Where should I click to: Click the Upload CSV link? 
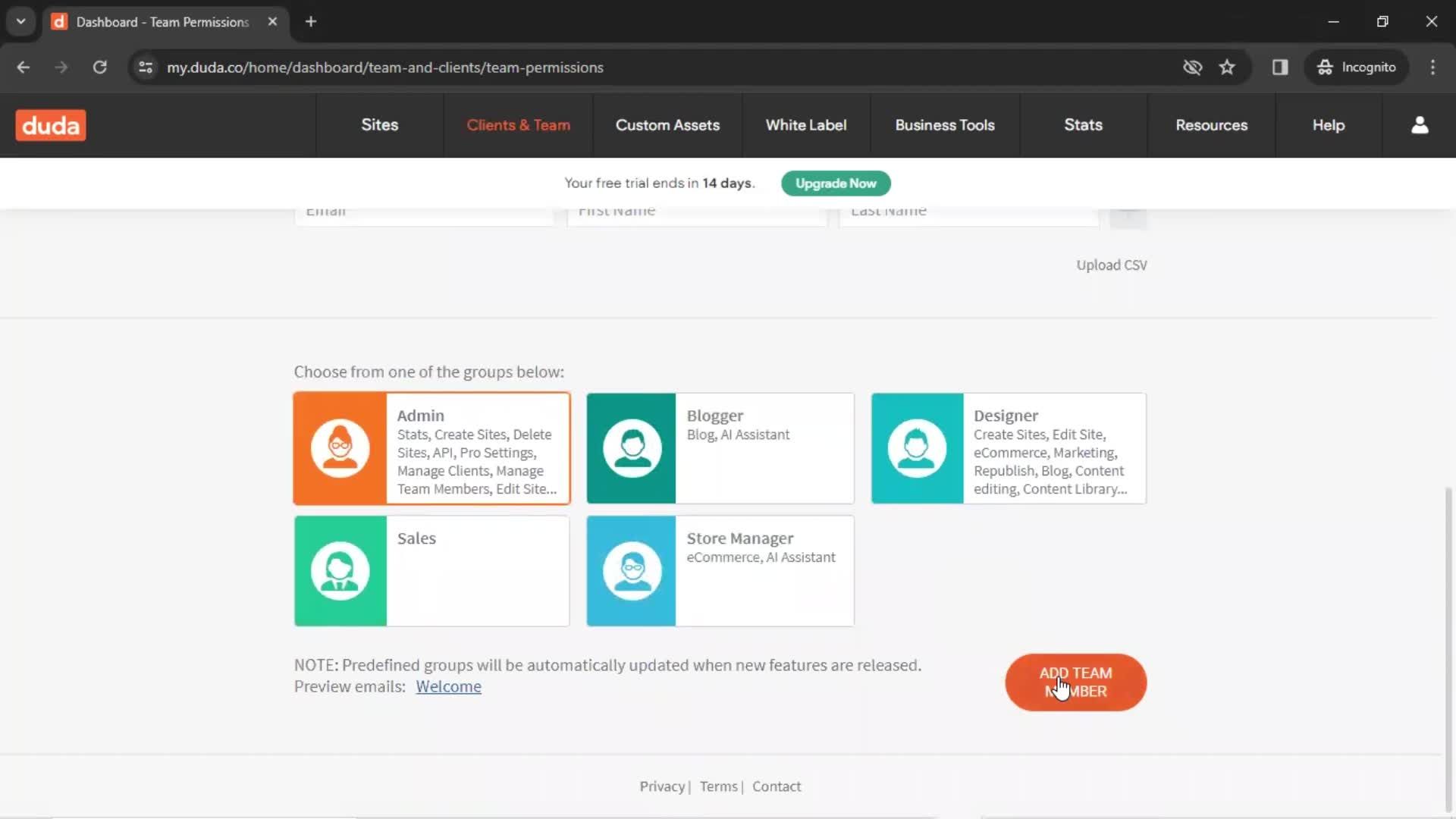[1111, 265]
